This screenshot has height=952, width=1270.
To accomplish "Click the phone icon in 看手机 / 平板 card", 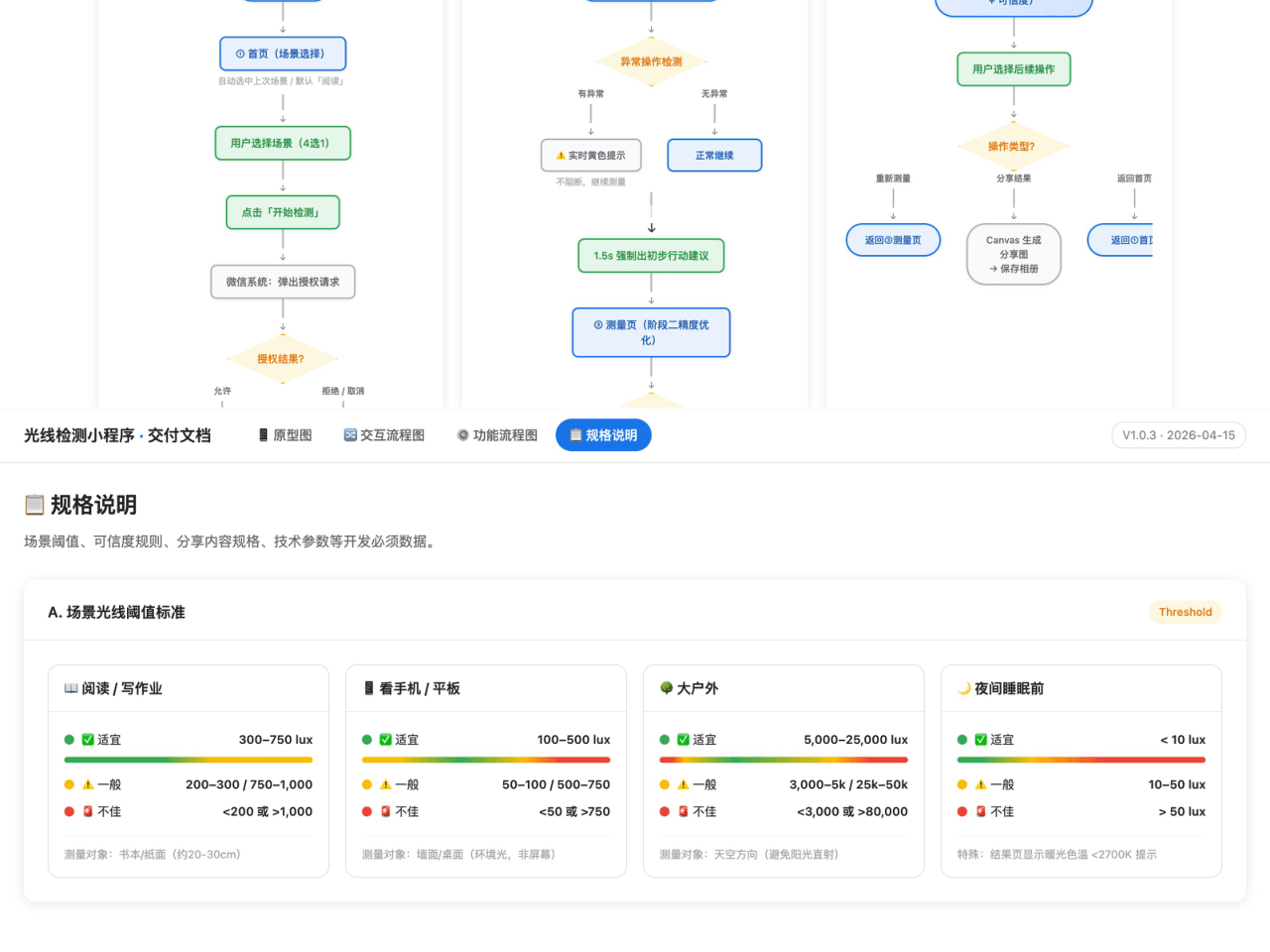I will [x=369, y=688].
